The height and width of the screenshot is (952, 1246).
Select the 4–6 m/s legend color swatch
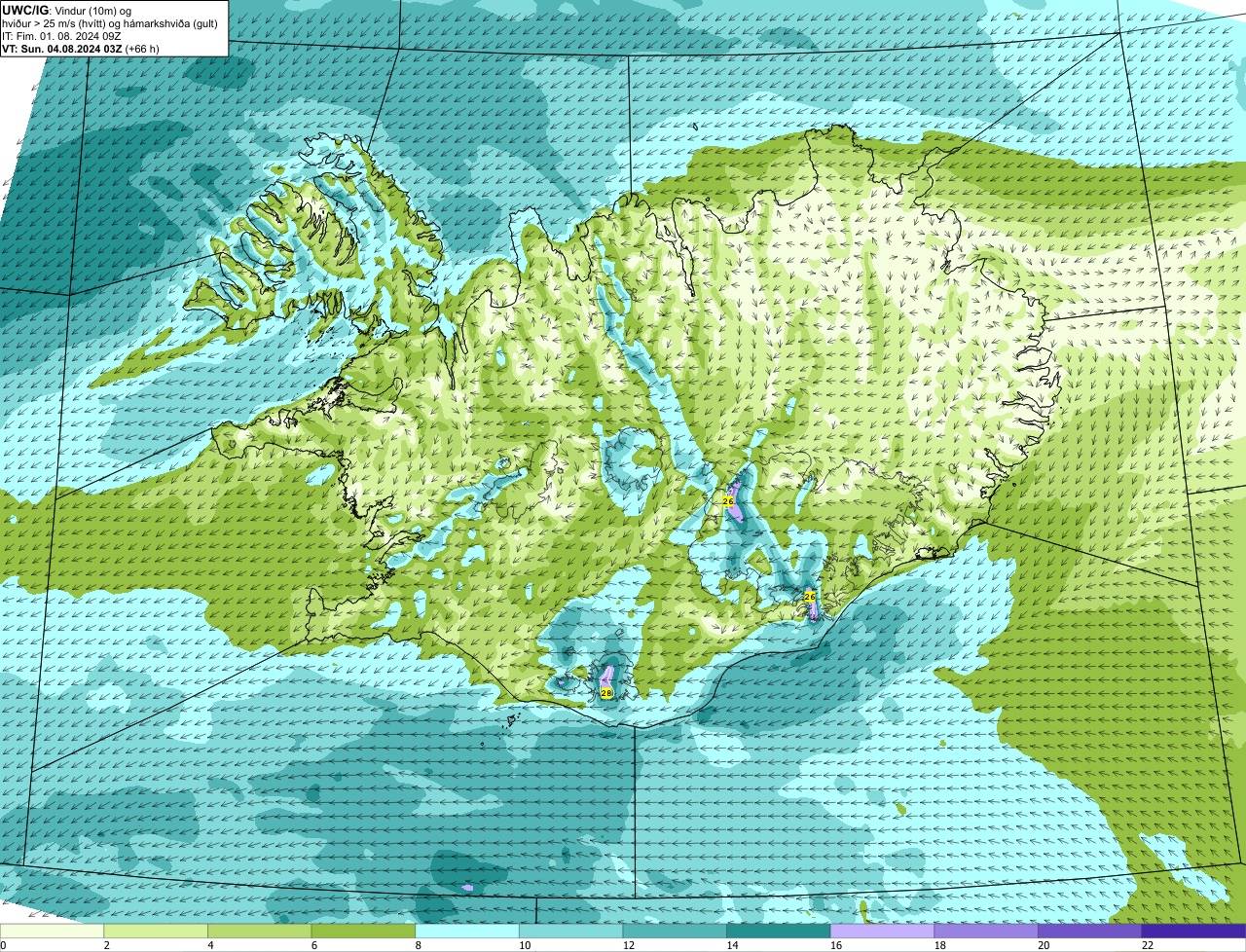pyautogui.click(x=259, y=931)
